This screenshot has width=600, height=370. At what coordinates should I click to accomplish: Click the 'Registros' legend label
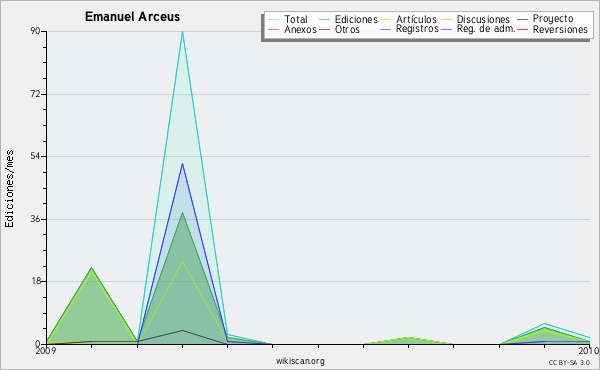tap(417, 29)
